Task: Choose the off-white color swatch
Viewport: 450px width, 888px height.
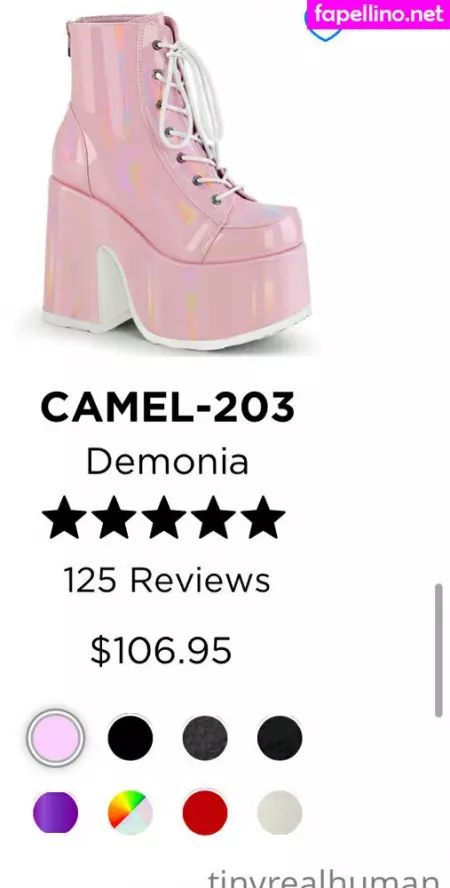Action: point(280,813)
